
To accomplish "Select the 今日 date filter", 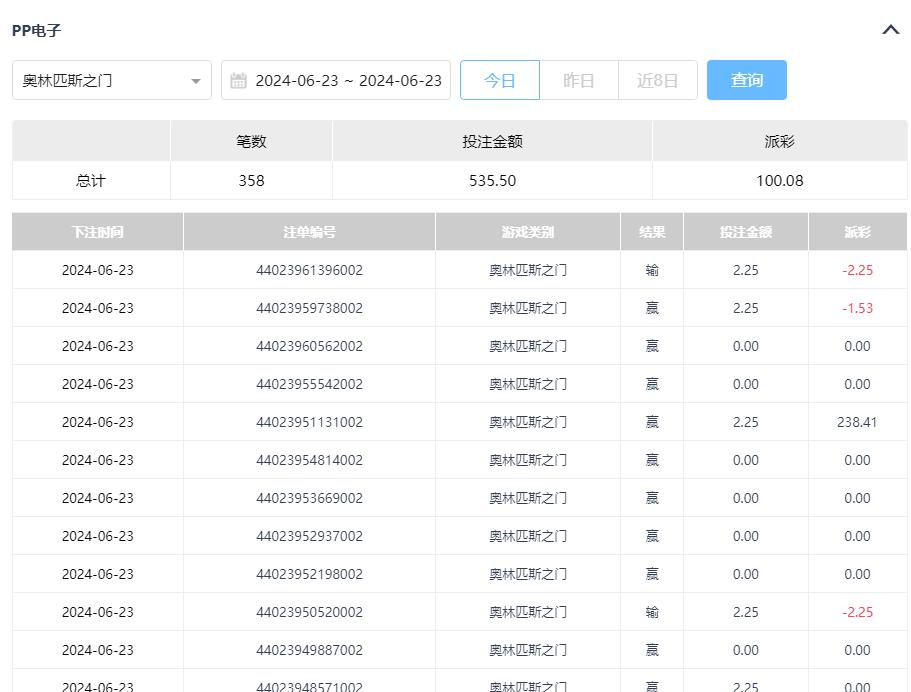I will click(x=499, y=81).
